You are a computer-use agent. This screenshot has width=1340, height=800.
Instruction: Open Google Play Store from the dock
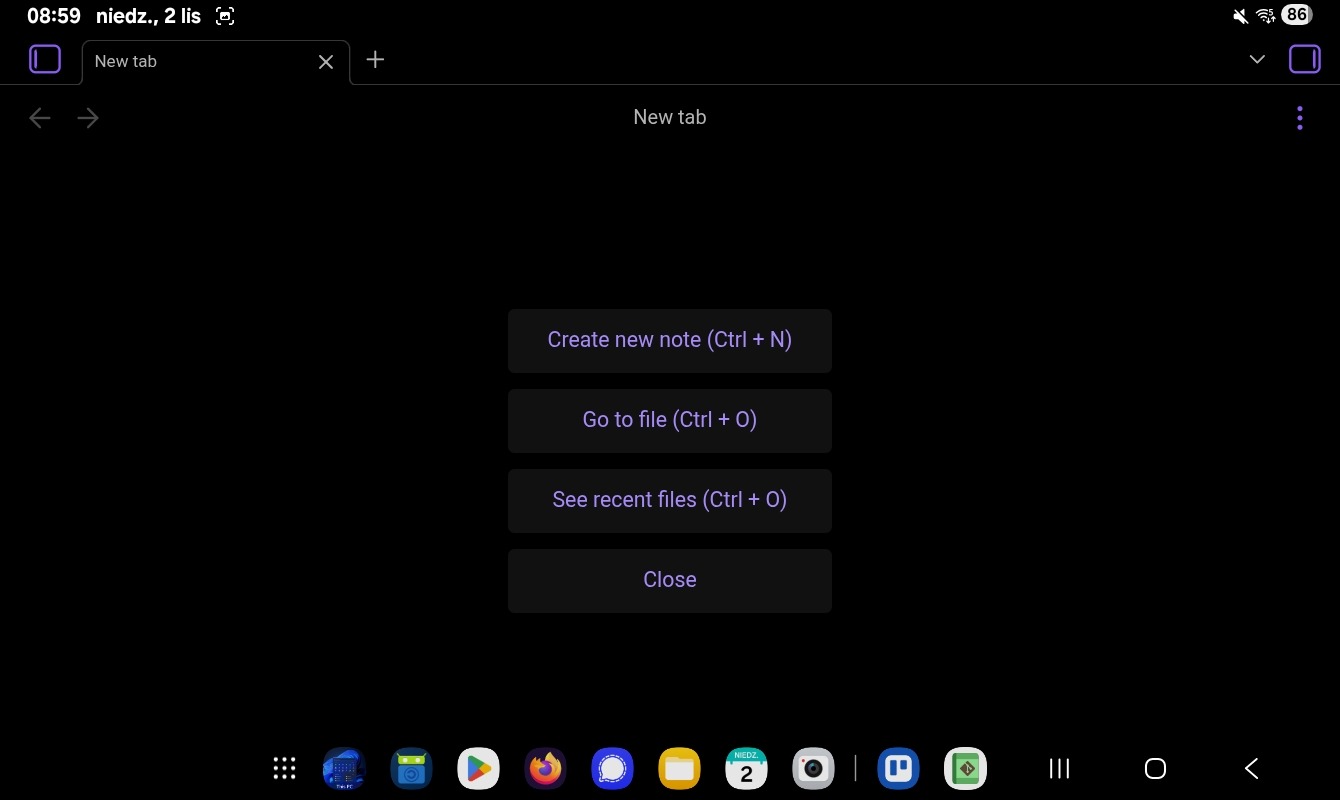click(478, 768)
